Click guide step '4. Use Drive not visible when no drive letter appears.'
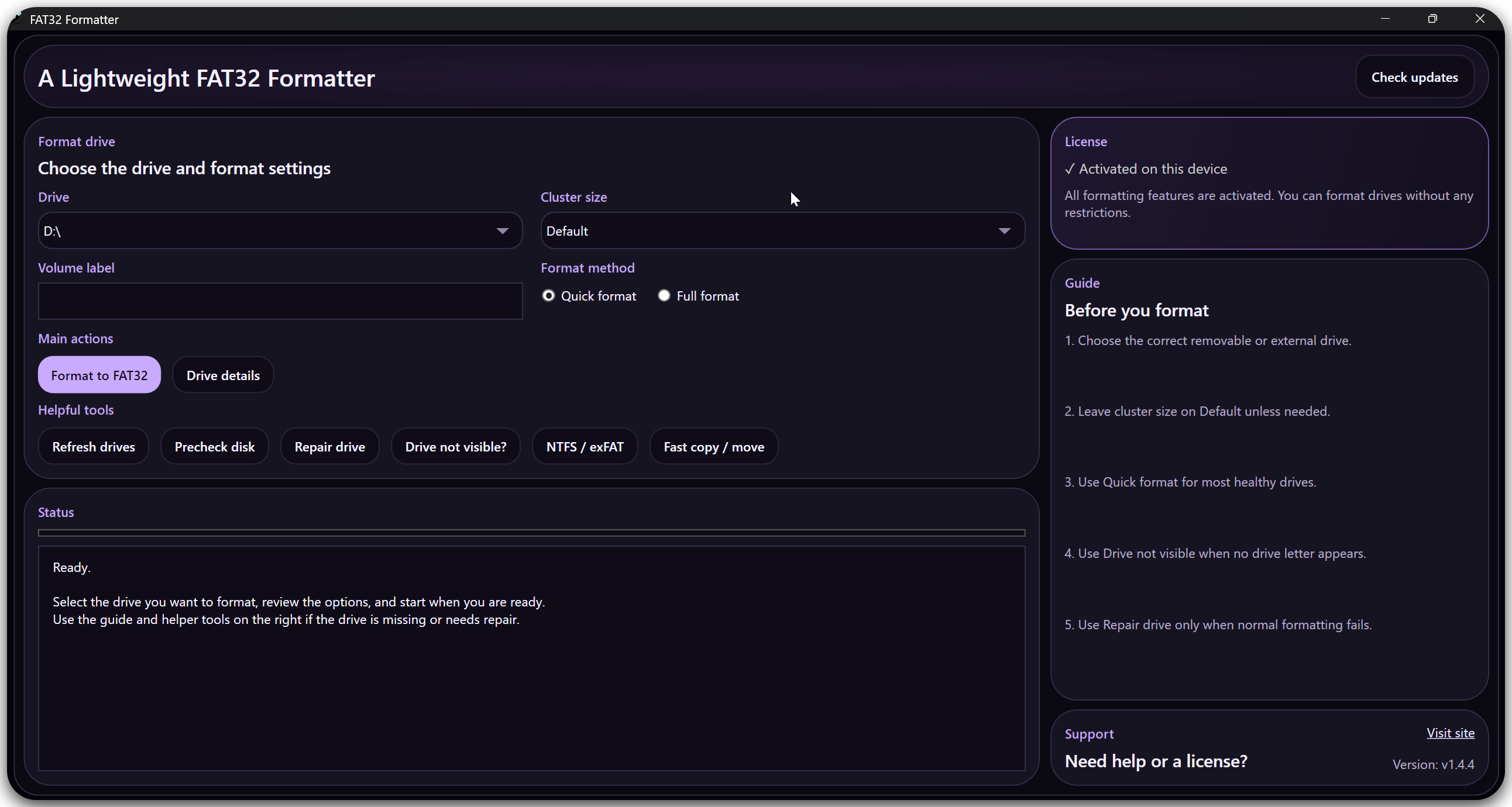This screenshot has height=807, width=1512. tap(1215, 554)
